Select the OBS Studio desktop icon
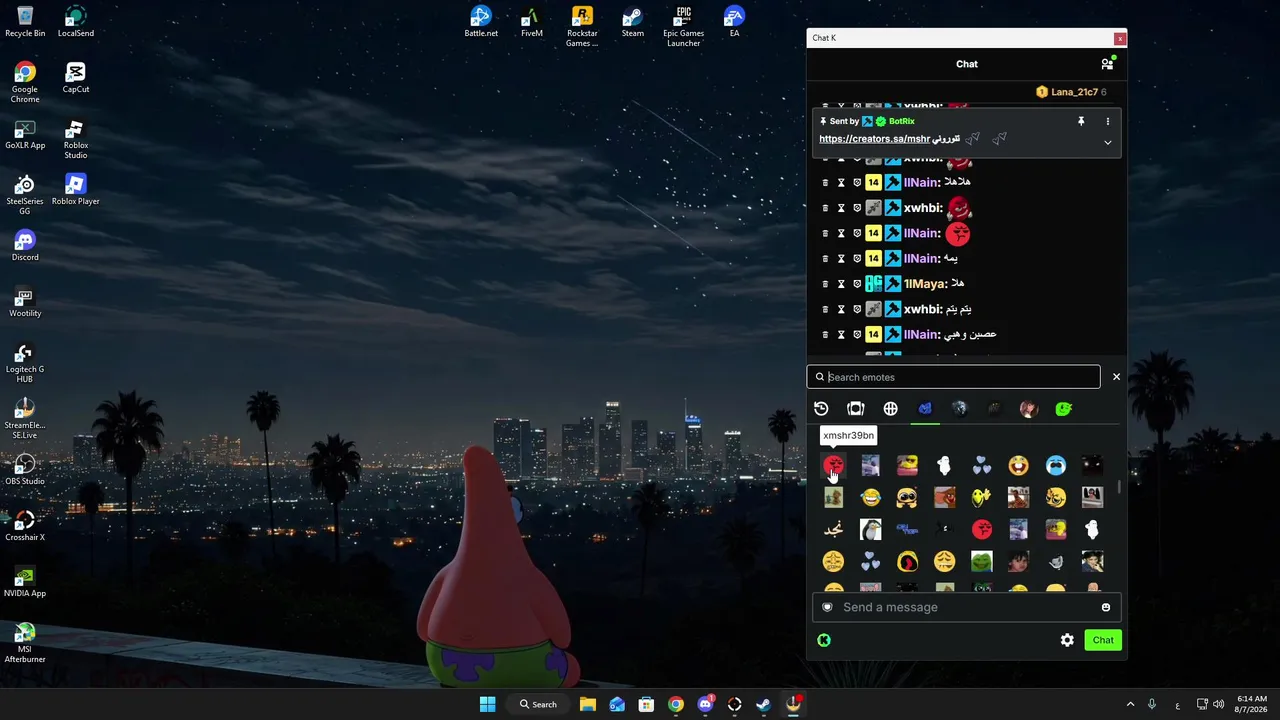This screenshot has width=1280, height=720. pyautogui.click(x=25, y=470)
